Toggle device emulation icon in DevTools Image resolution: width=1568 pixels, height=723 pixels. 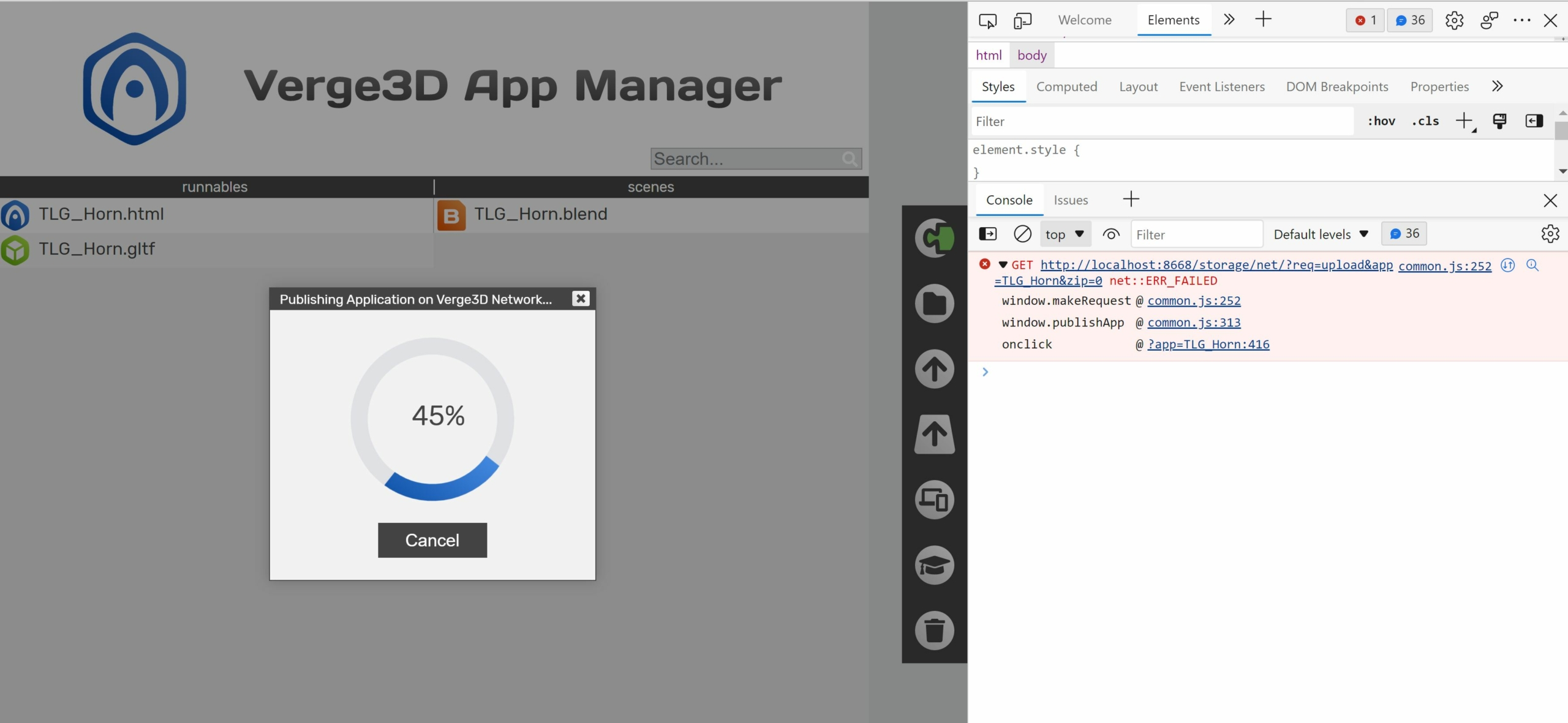click(1022, 20)
